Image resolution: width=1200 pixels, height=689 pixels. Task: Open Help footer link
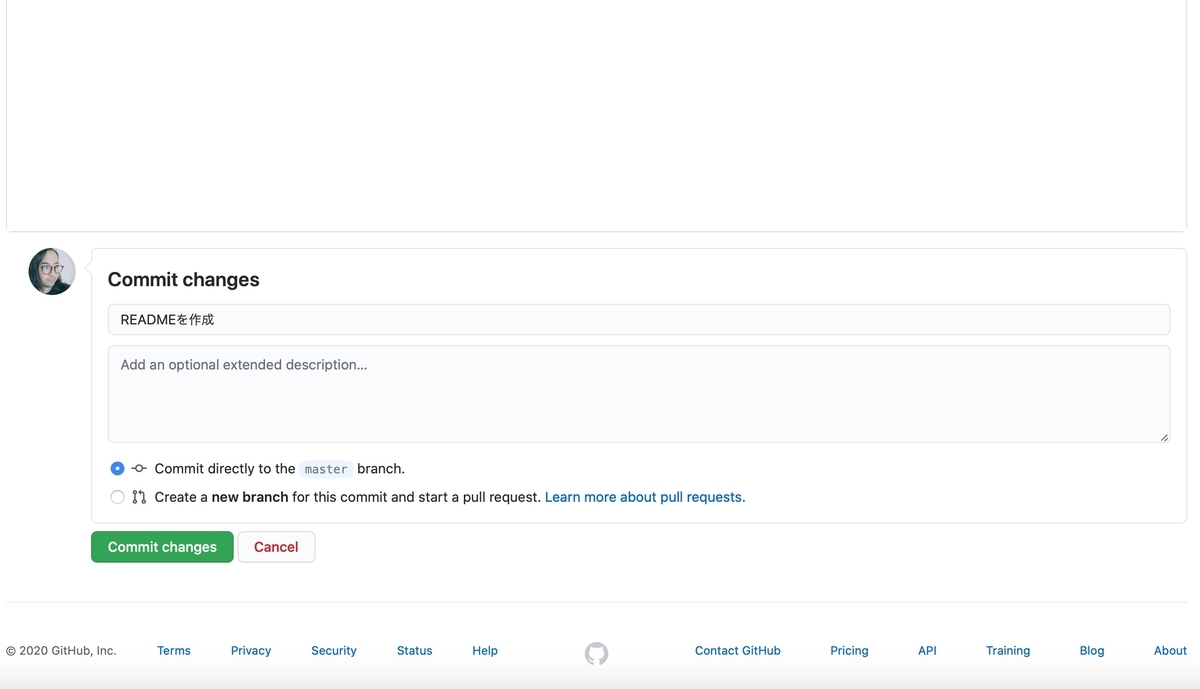point(485,650)
